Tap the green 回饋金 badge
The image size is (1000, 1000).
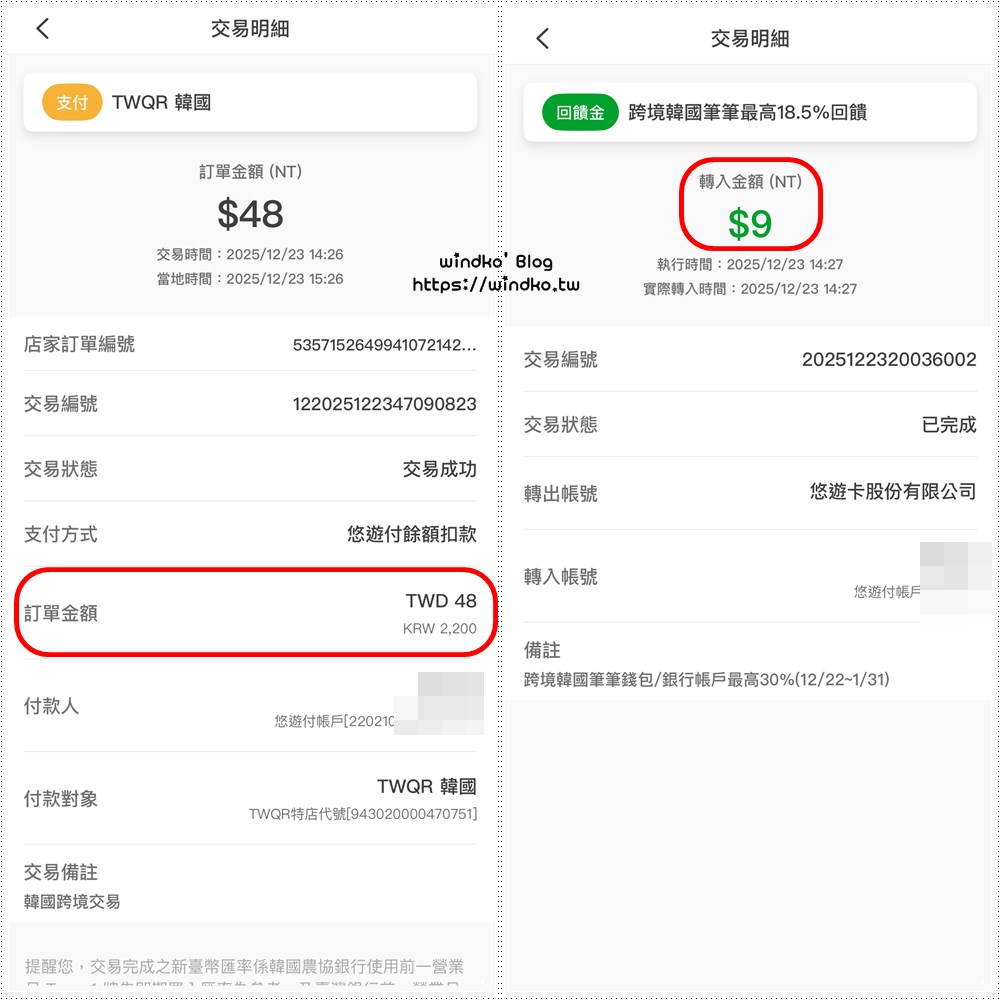coord(580,112)
